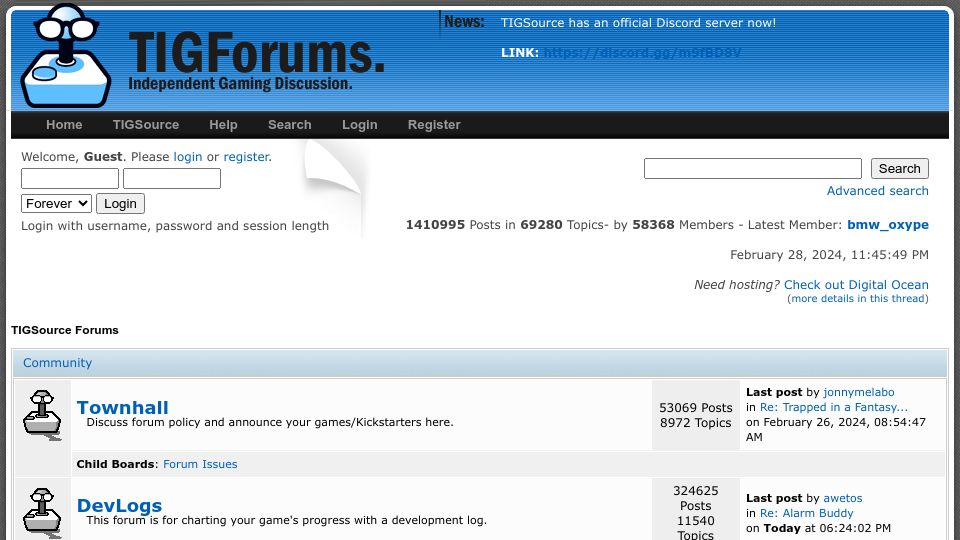Viewport: 960px width, 540px height.
Task: Open the Help menu item
Action: coord(223,125)
